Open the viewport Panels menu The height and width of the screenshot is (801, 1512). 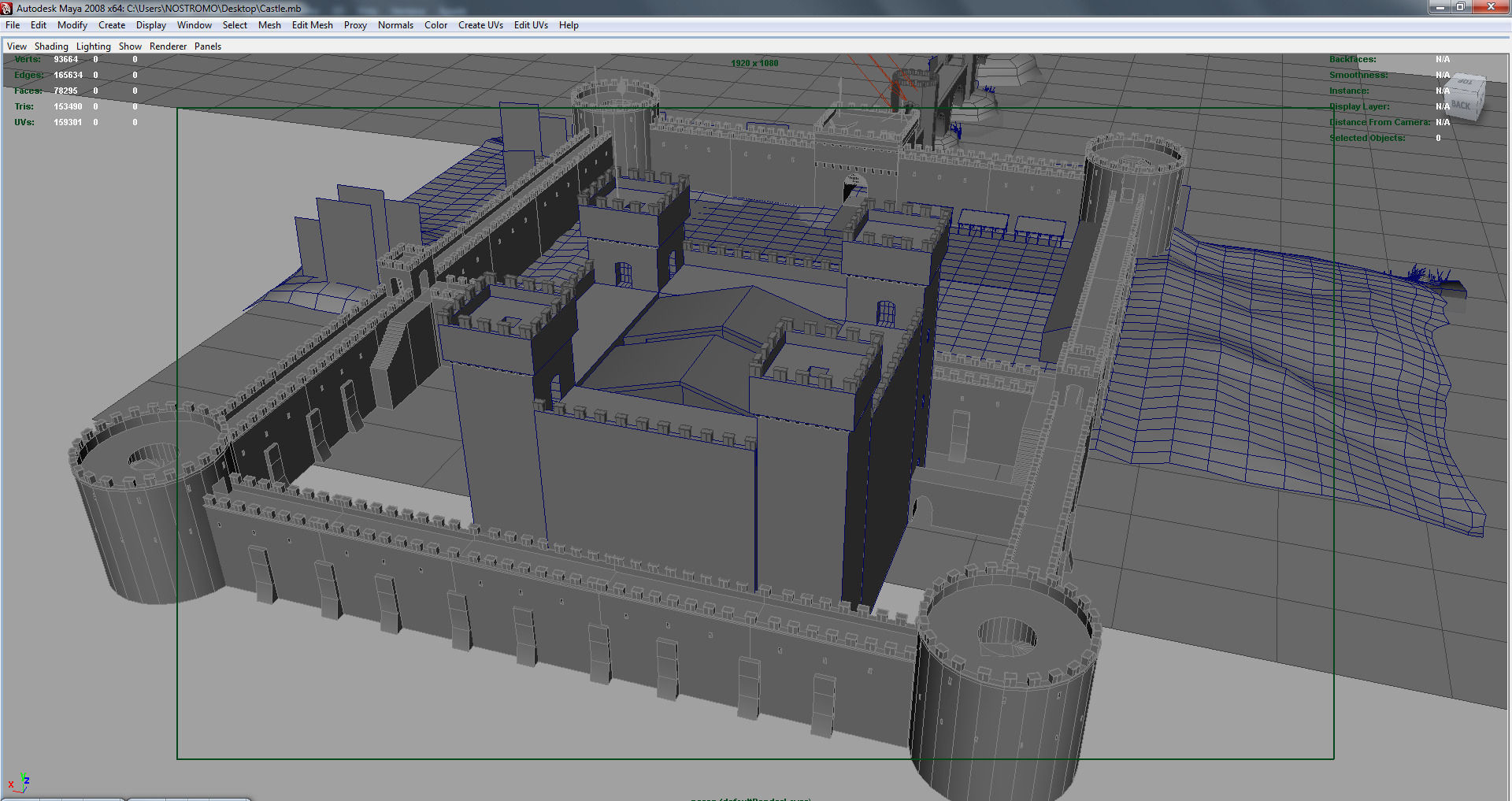coord(208,46)
